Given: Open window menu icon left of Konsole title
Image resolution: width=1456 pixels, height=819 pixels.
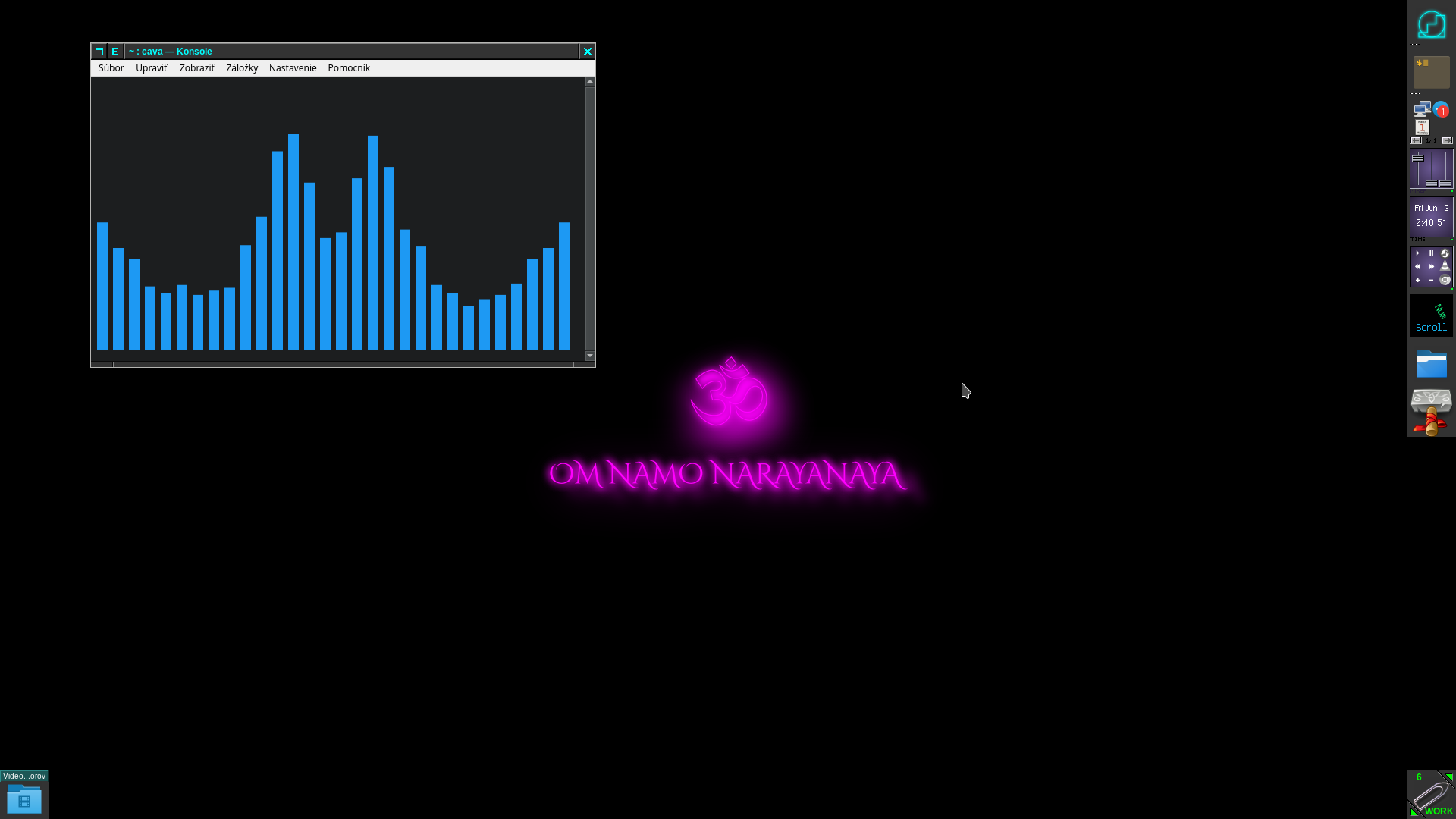Looking at the screenshot, I should pyautogui.click(x=99, y=52).
